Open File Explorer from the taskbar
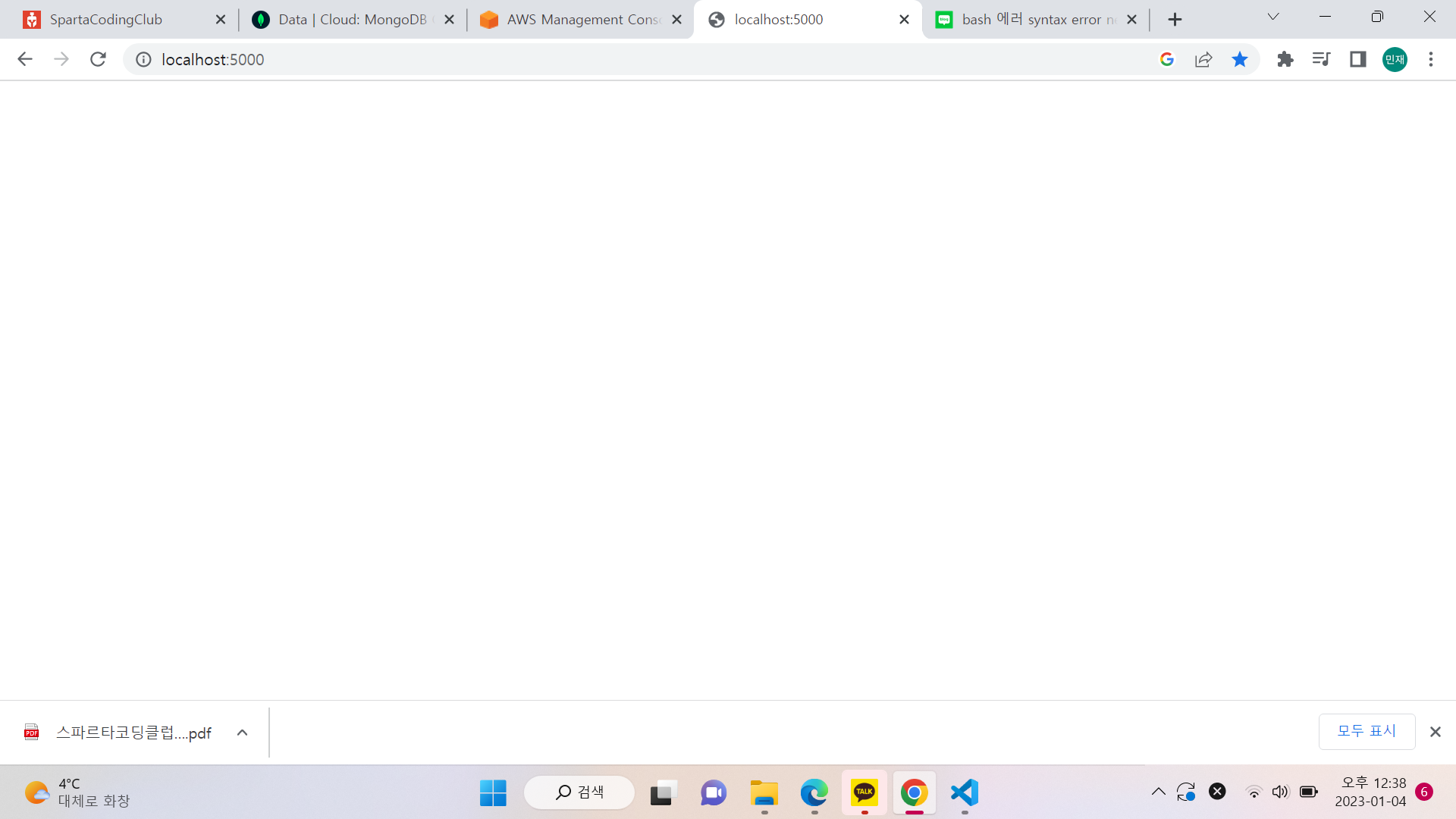Screen dimensions: 1456x819 coord(764,793)
